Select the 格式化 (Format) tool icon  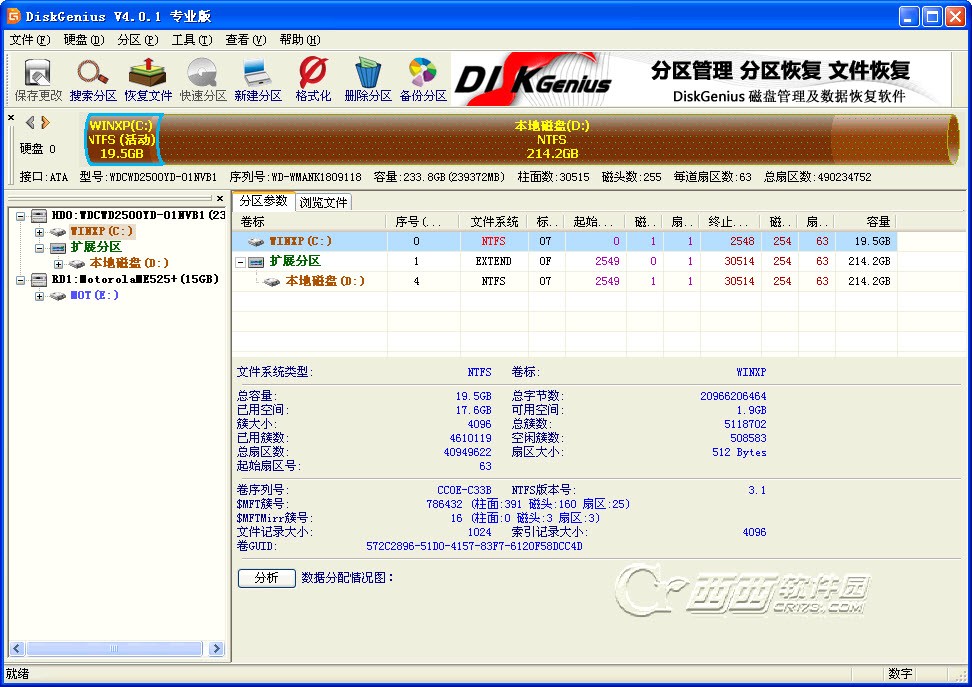[x=313, y=79]
